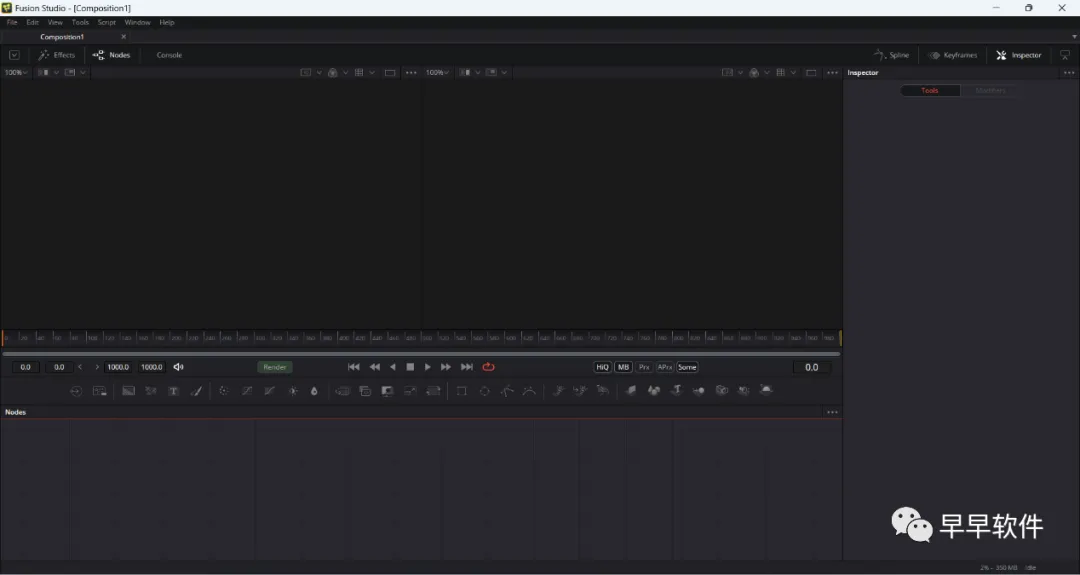Open the File menu
This screenshot has height=575, width=1080.
point(12,22)
